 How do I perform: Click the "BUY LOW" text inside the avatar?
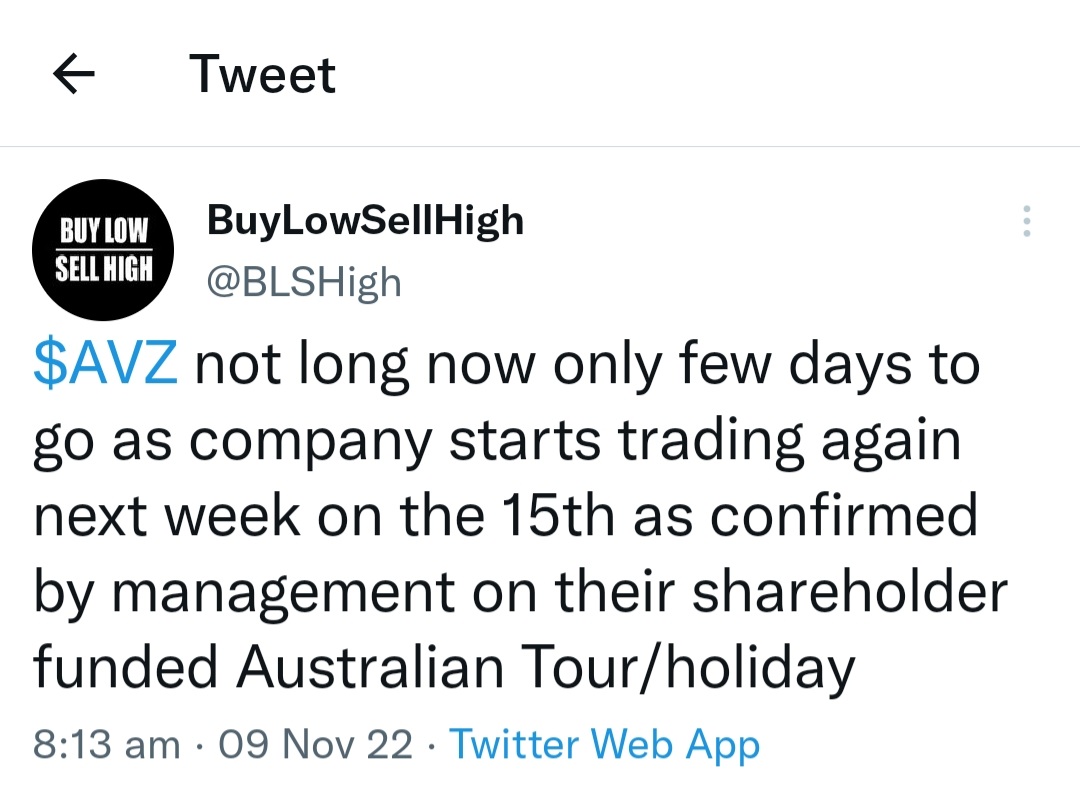click(104, 232)
